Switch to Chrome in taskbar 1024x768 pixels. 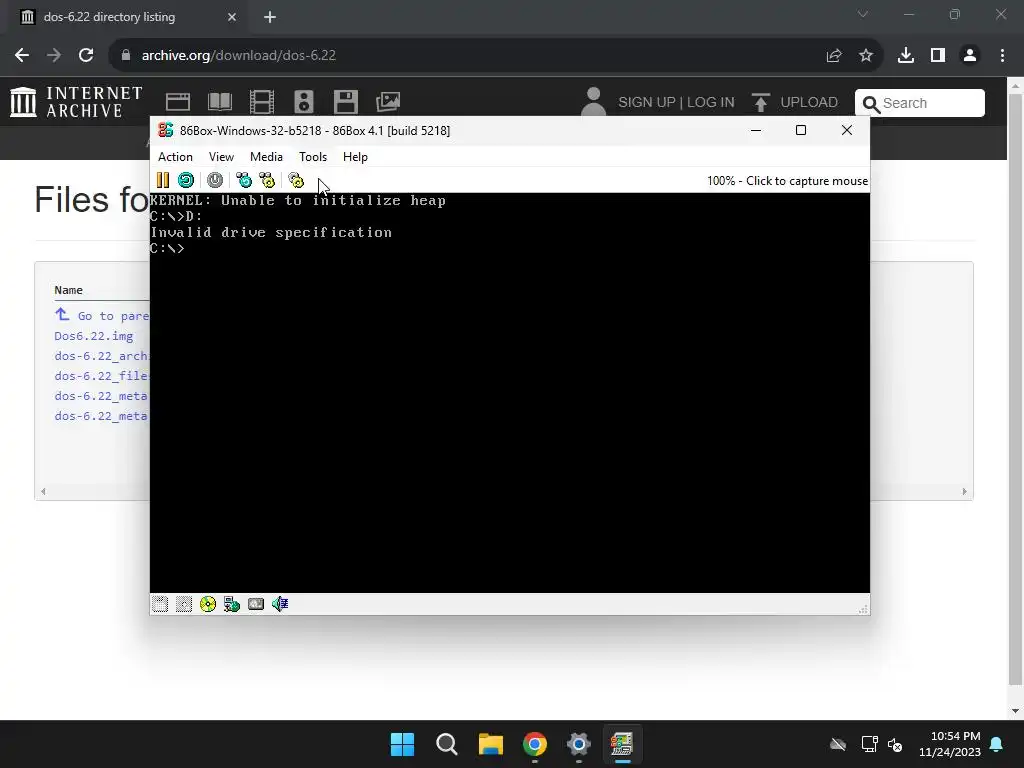coord(535,744)
